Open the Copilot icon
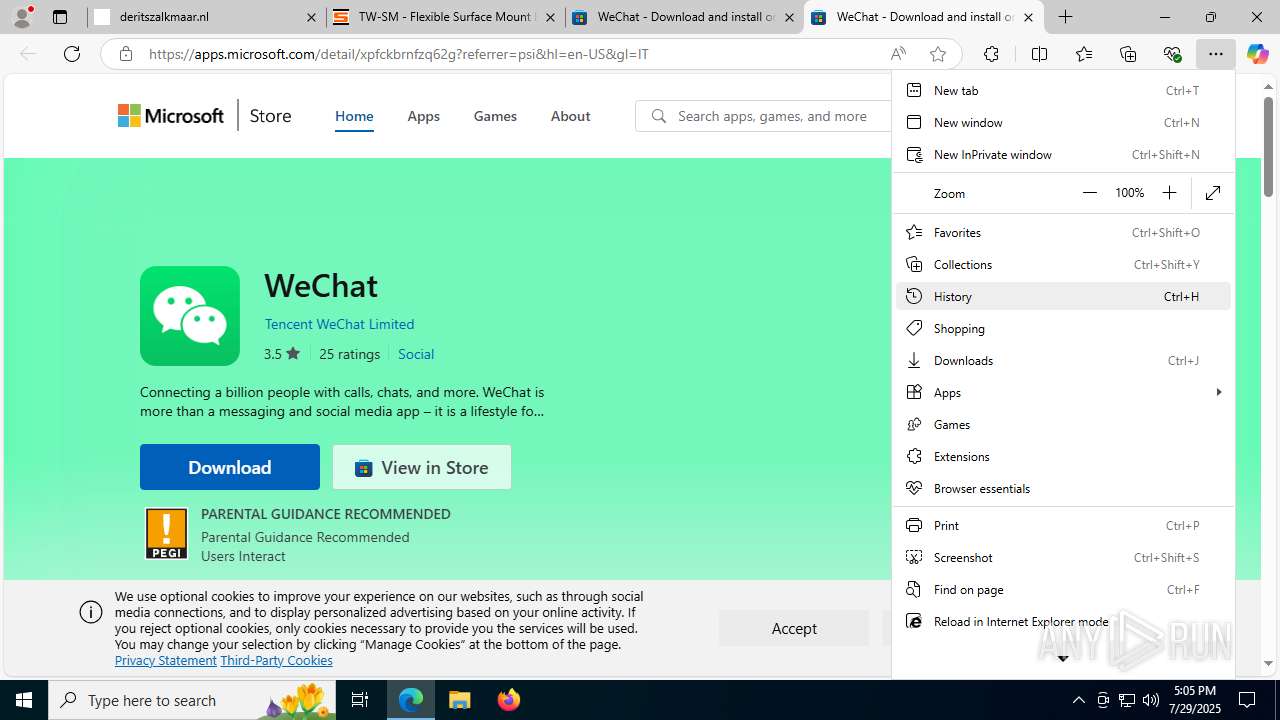1280x720 pixels. point(1257,54)
